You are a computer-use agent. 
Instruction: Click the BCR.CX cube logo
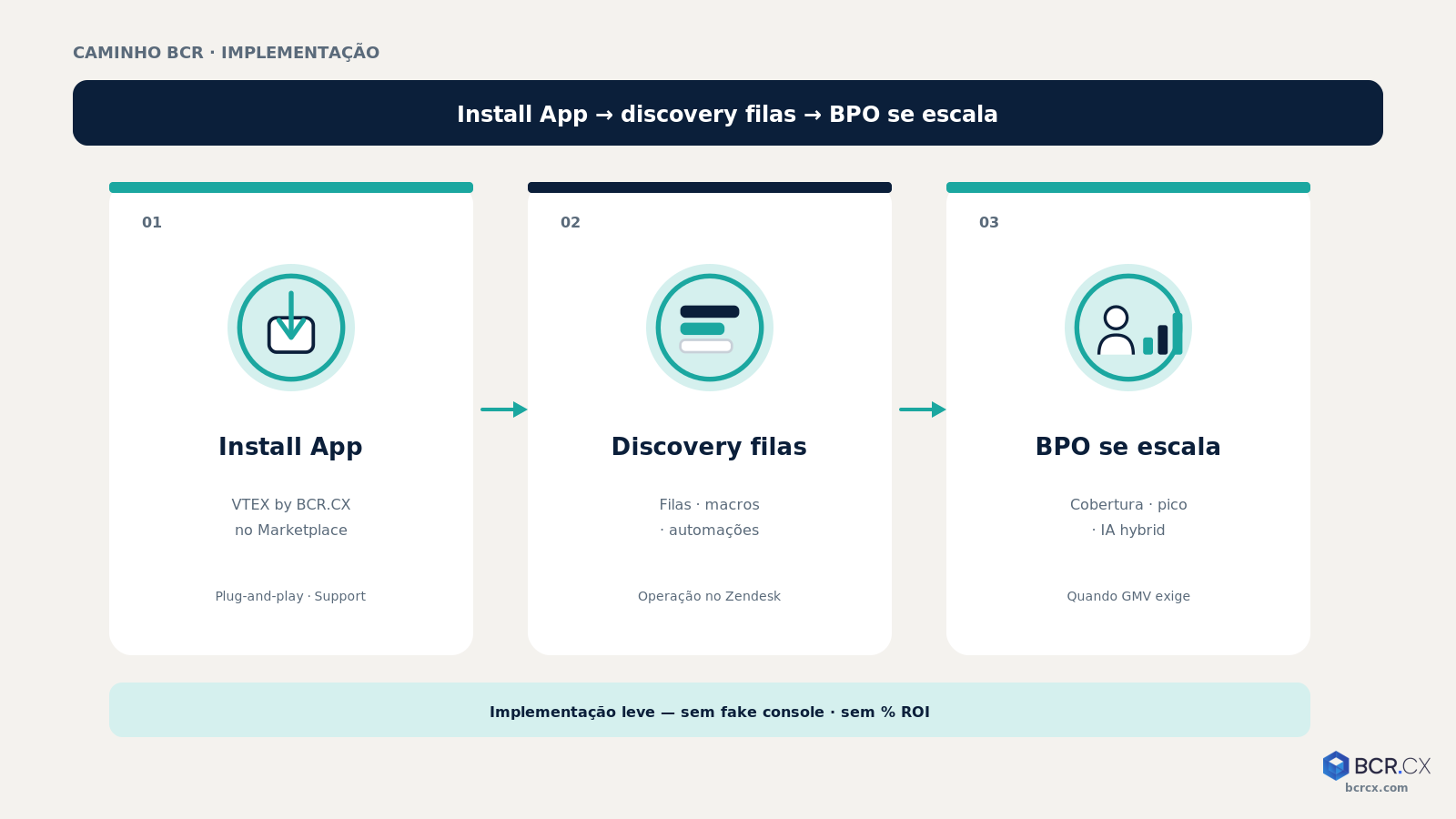click(x=1336, y=765)
